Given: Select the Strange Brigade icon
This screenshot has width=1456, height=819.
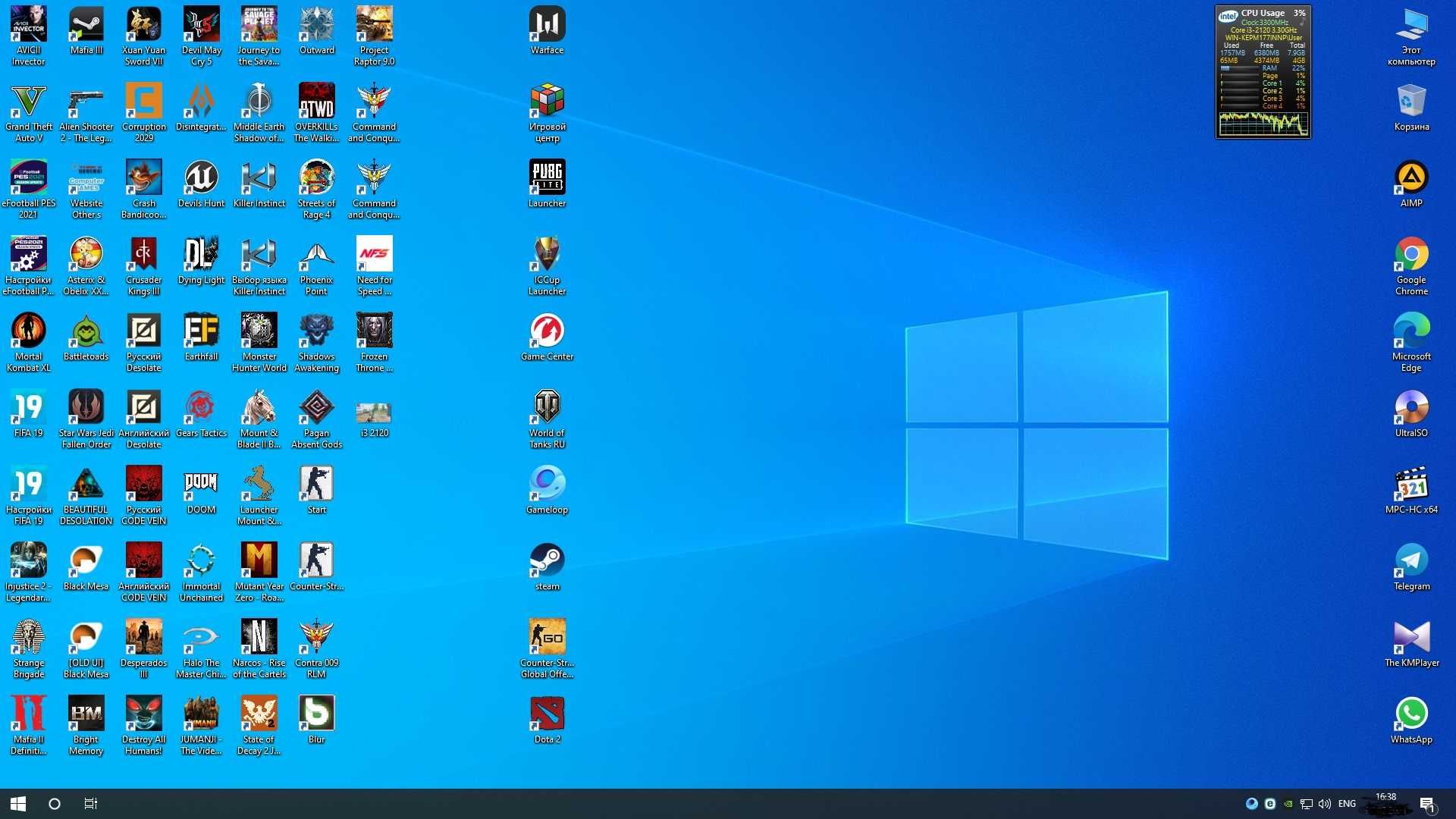Looking at the screenshot, I should point(29,648).
